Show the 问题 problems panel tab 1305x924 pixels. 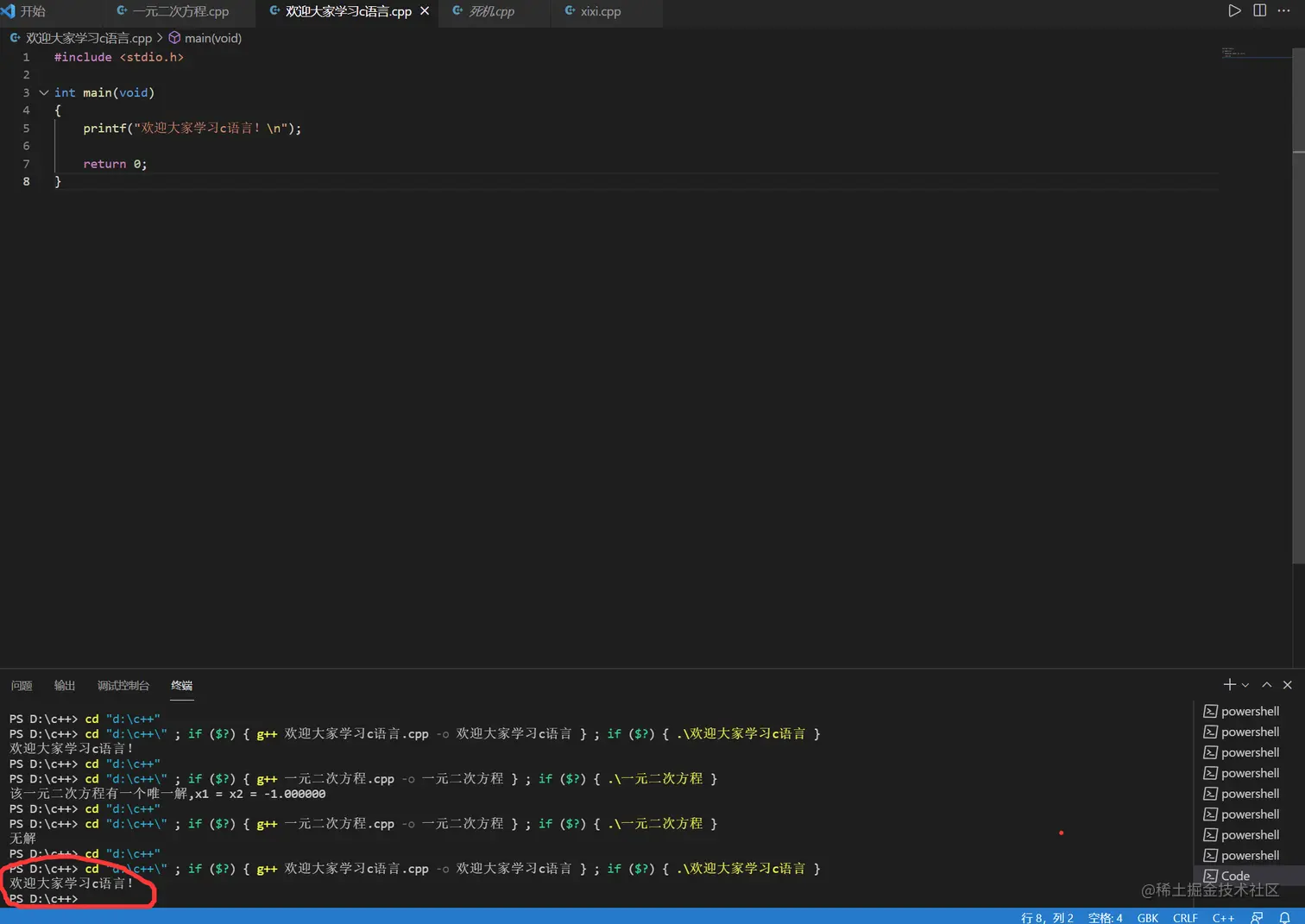22,686
